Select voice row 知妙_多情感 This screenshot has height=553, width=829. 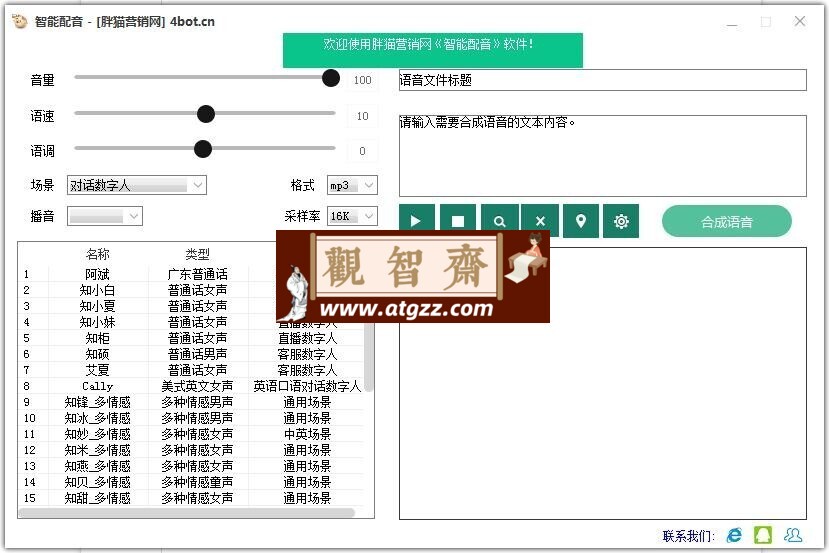[x=191, y=434]
